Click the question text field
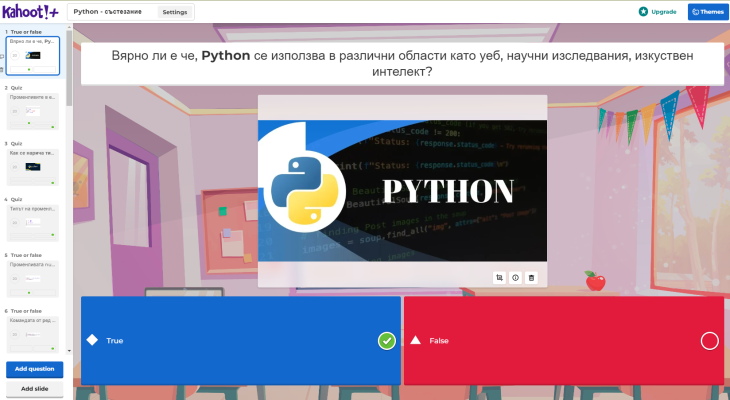Viewport: 730px width, 400px height. [x=400, y=65]
